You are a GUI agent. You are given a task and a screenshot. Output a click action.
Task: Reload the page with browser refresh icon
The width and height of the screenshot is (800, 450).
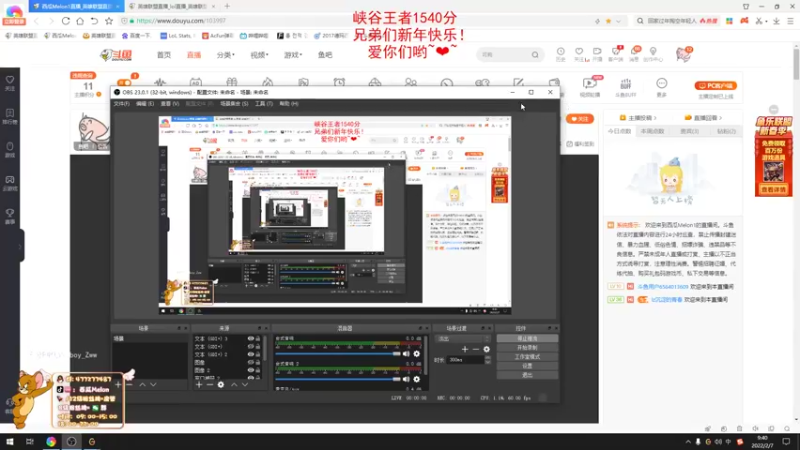point(66,21)
